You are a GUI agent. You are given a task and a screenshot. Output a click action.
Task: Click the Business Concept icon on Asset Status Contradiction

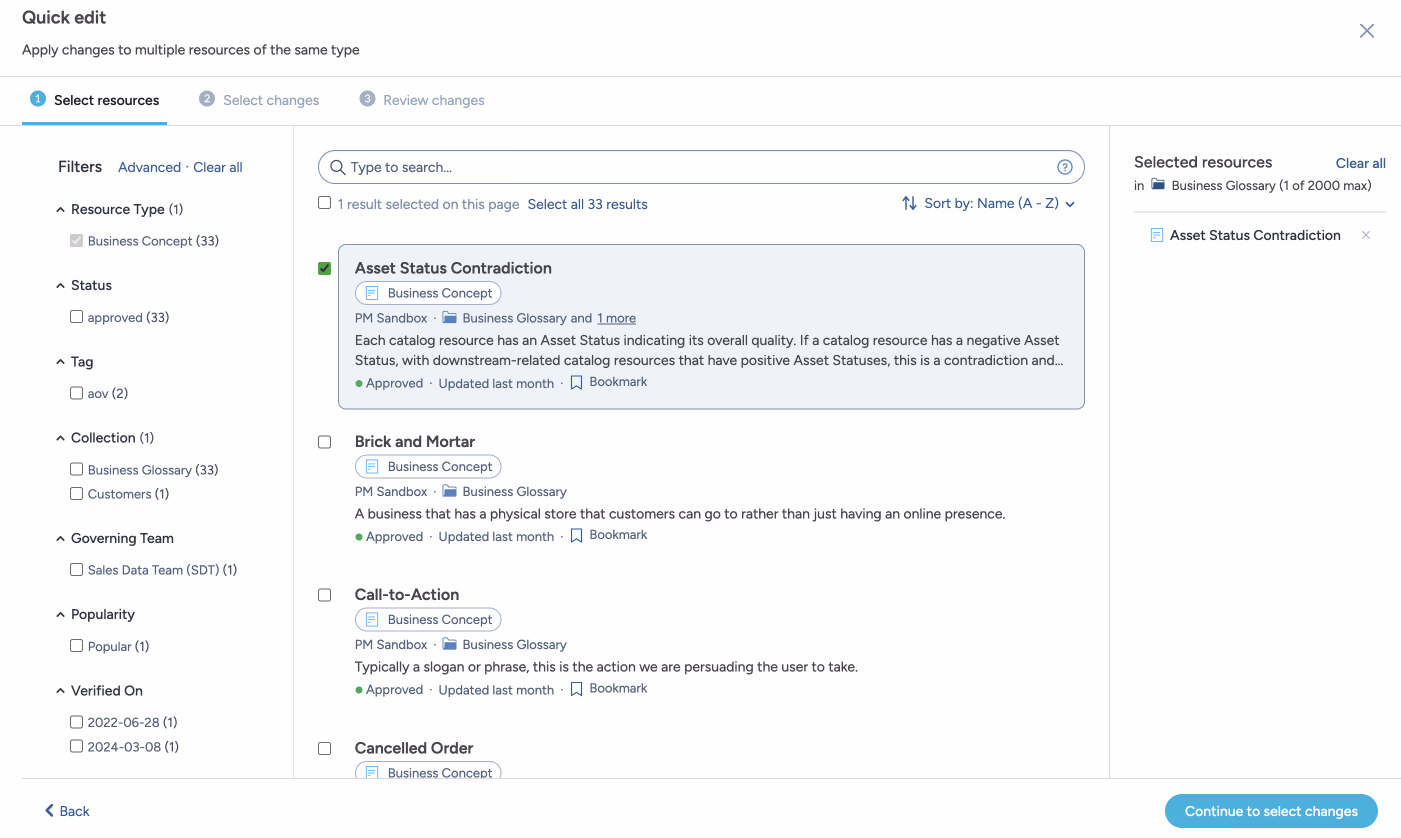[374, 292]
